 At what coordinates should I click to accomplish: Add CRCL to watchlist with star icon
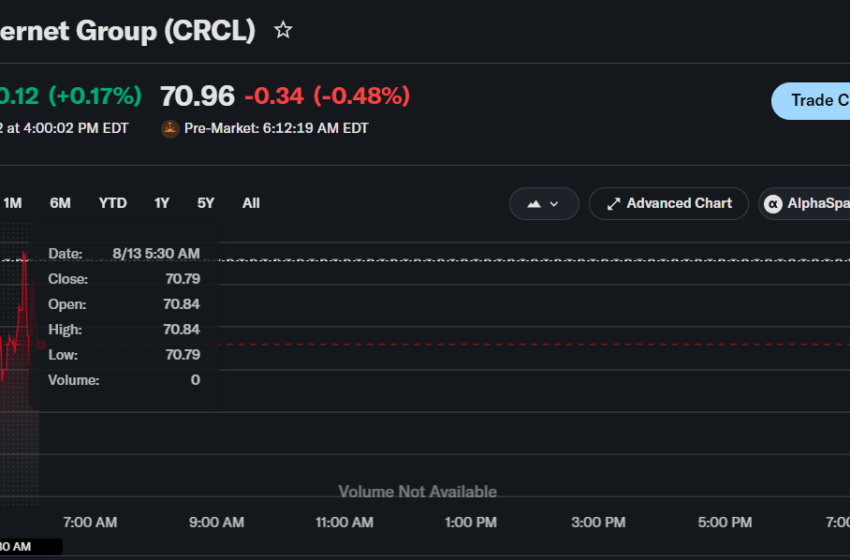[283, 30]
